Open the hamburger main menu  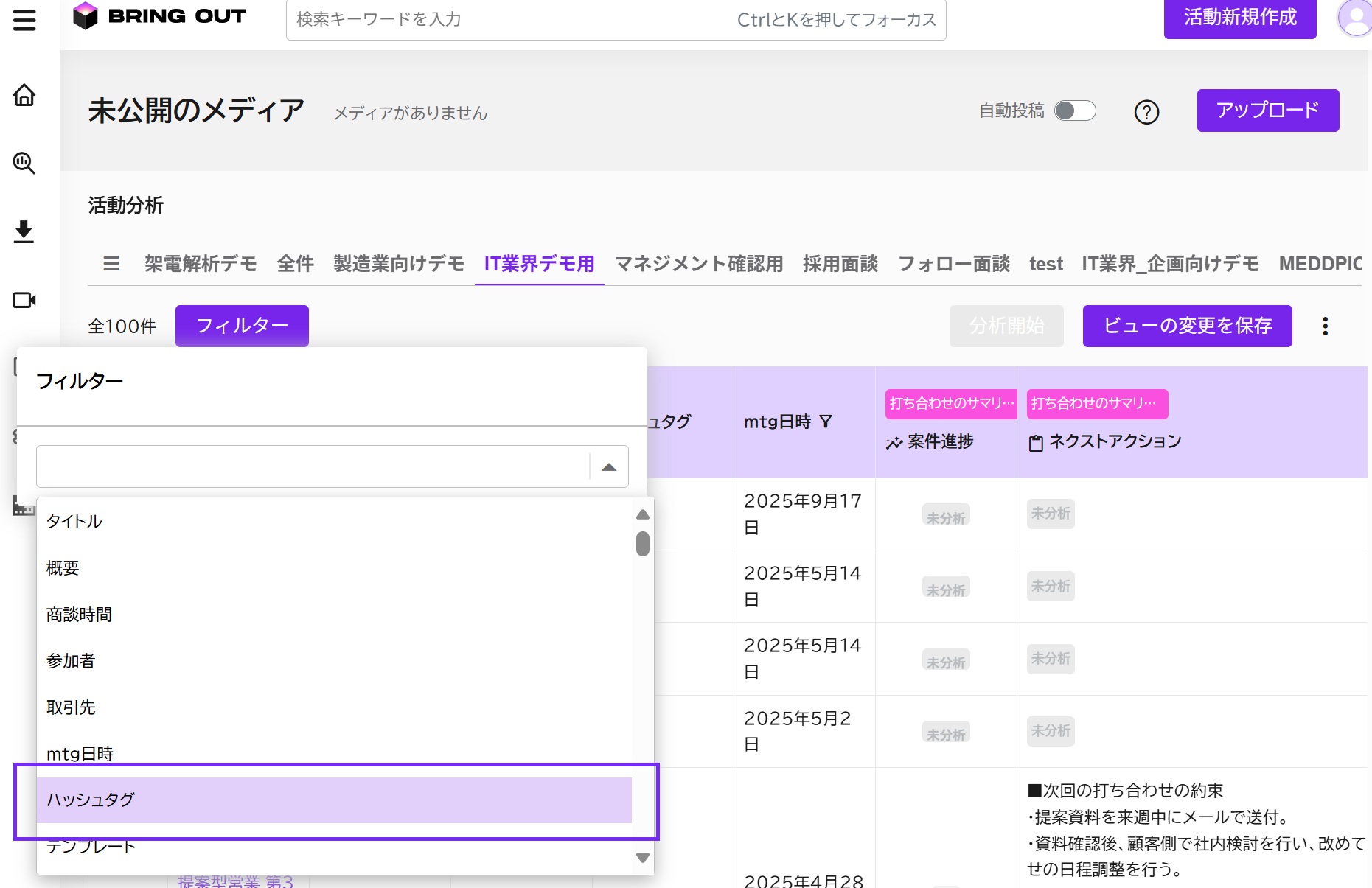coord(24,20)
